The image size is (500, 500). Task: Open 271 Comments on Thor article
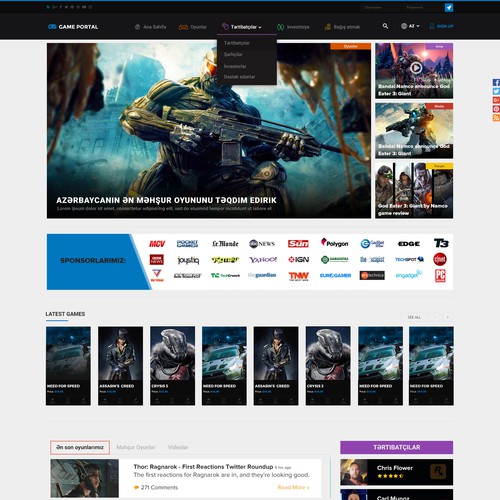click(x=156, y=487)
